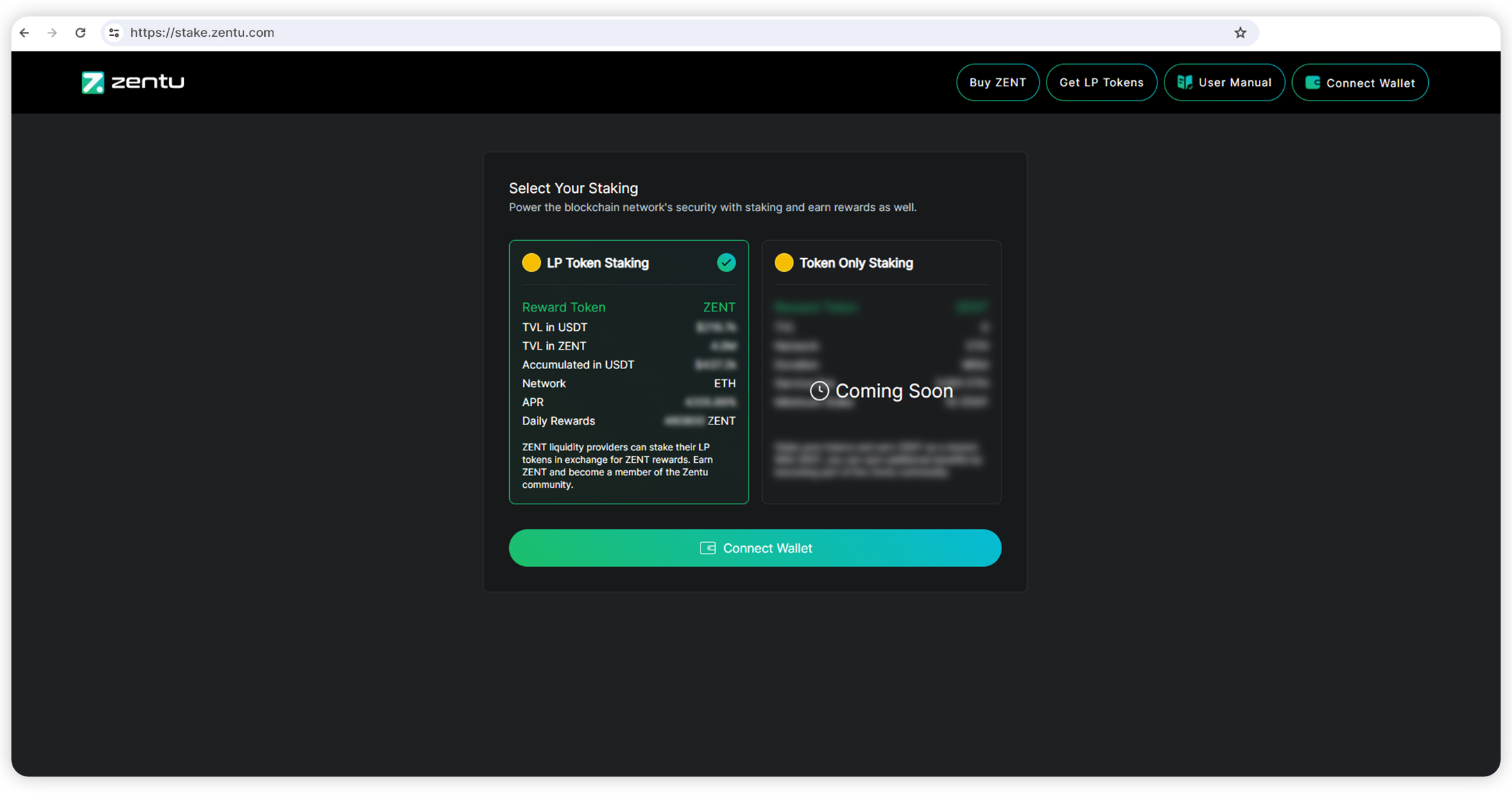Image resolution: width=1512 pixels, height=793 pixels.
Task: Click the Coming Soon overlay text
Action: click(x=894, y=391)
